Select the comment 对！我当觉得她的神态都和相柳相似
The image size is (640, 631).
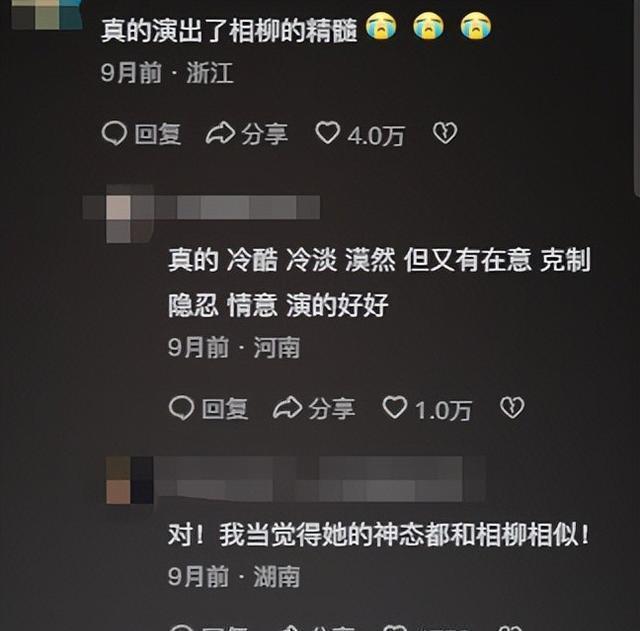[379, 534]
